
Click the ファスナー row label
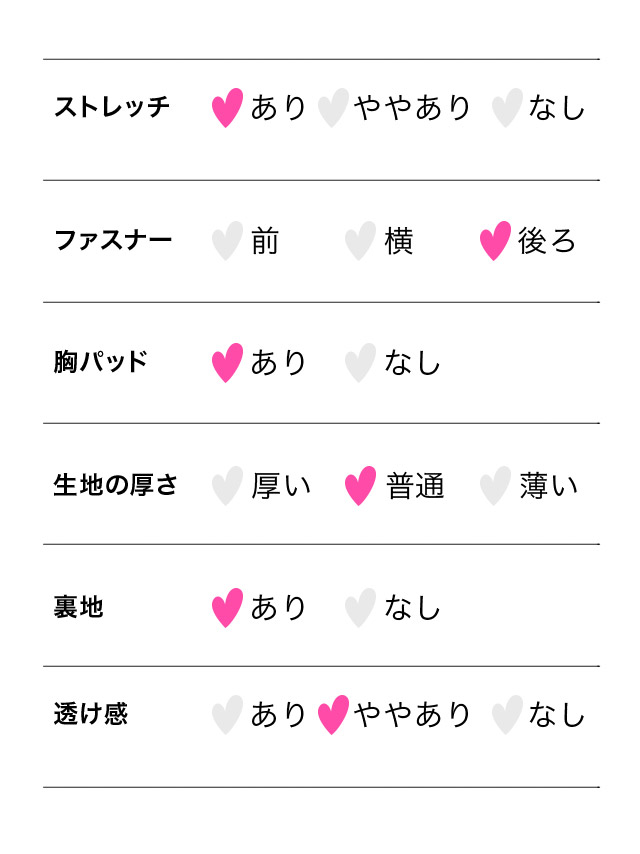point(113,240)
